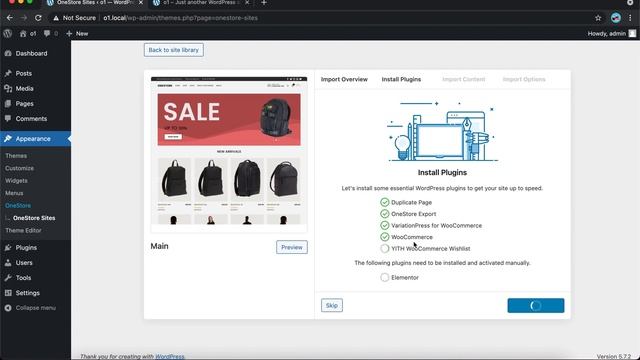Image resolution: width=640 pixels, height=360 pixels.
Task: Open OneStore submenu item
Action: (18, 206)
